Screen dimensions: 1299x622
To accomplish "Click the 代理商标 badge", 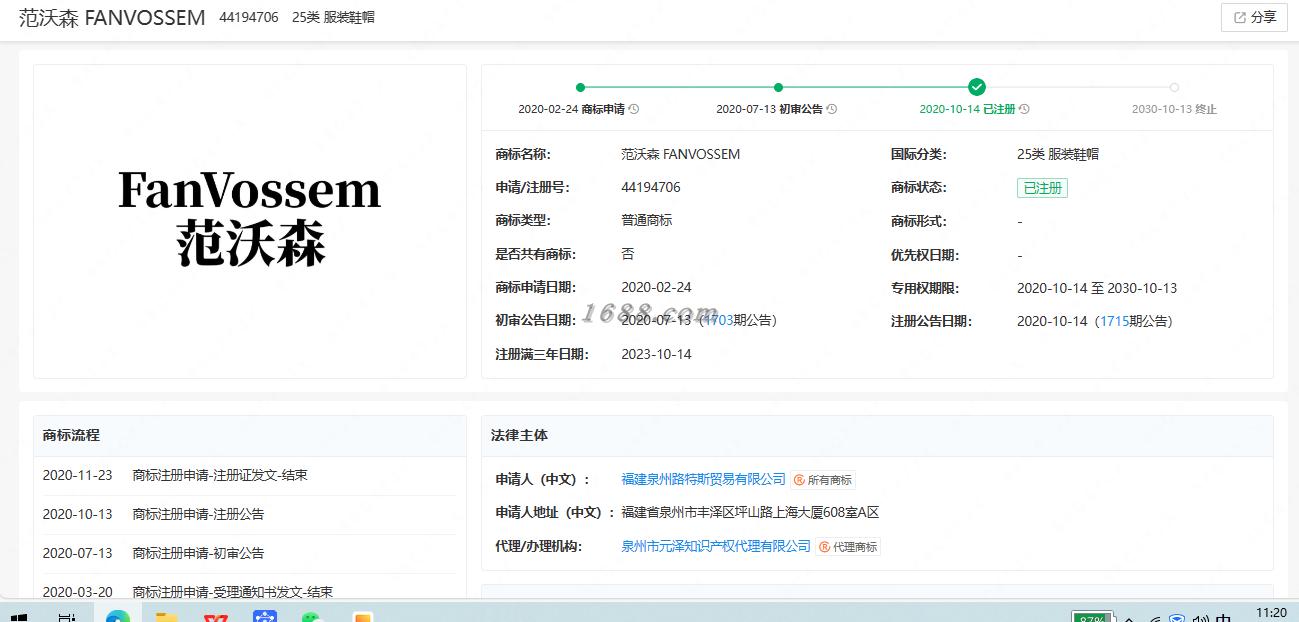I will [x=848, y=547].
